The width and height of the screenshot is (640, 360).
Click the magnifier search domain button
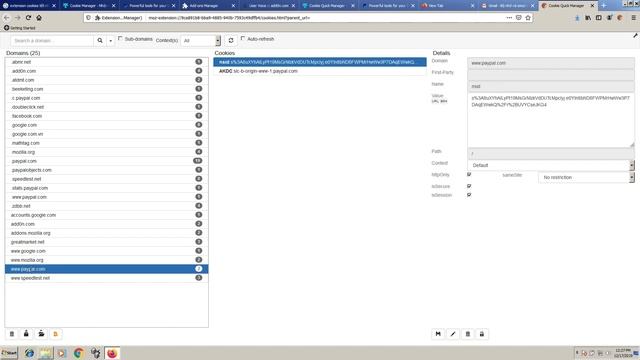[x=100, y=40]
